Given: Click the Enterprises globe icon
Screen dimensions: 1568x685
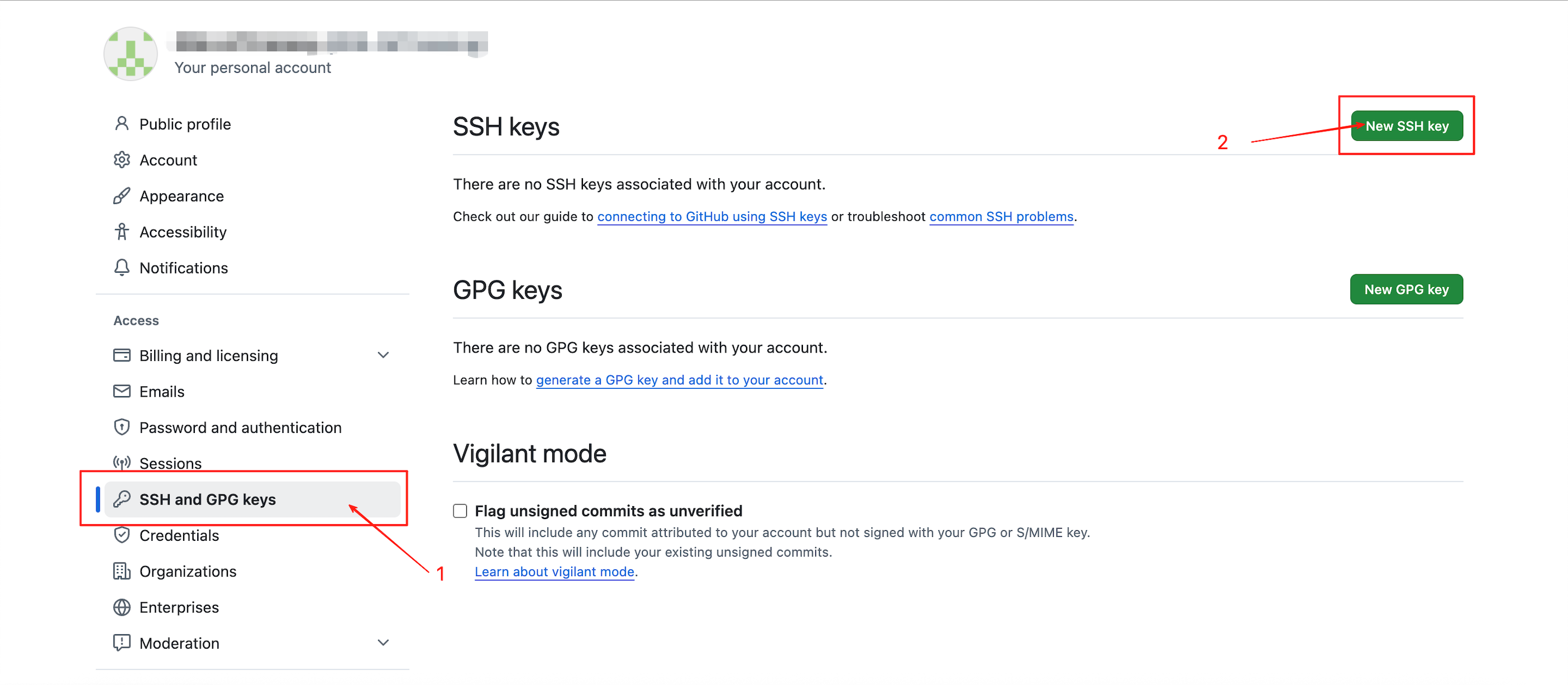Looking at the screenshot, I should [x=122, y=606].
